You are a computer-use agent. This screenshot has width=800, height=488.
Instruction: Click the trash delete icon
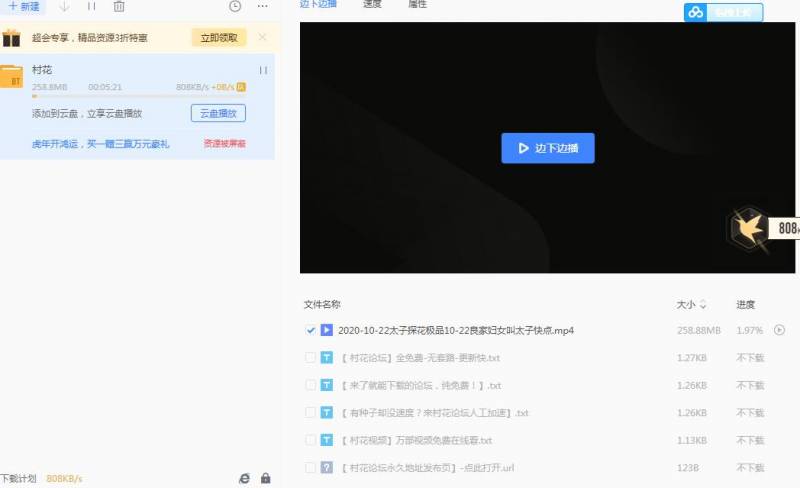point(119,6)
